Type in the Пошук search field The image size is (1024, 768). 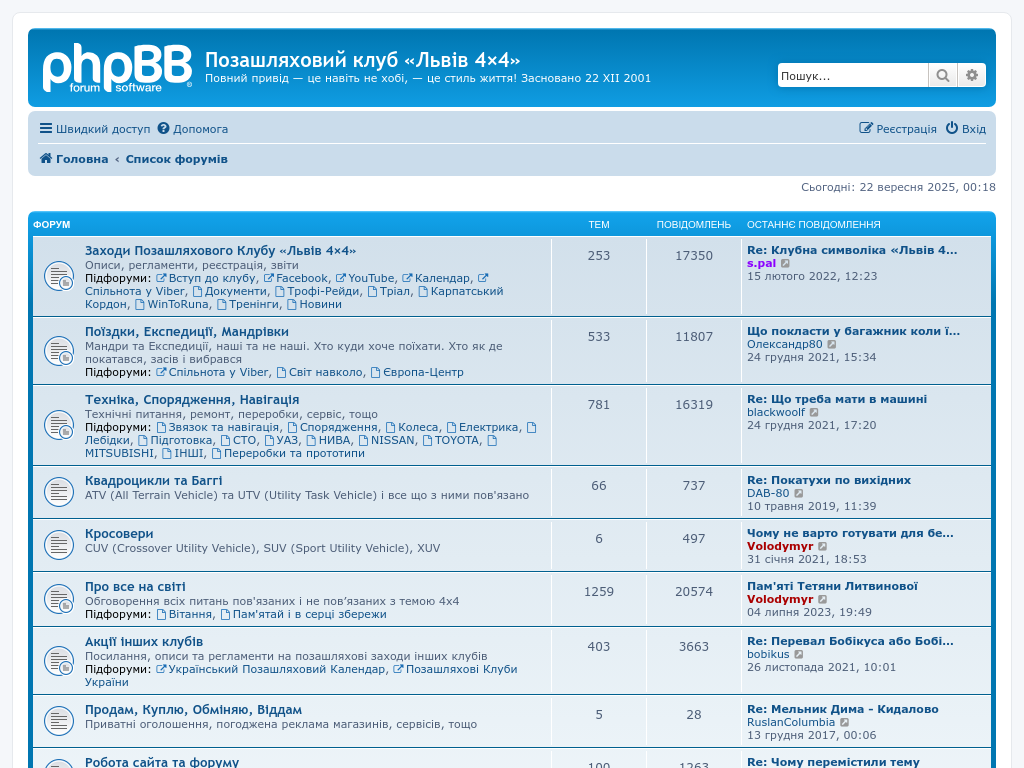click(x=852, y=75)
